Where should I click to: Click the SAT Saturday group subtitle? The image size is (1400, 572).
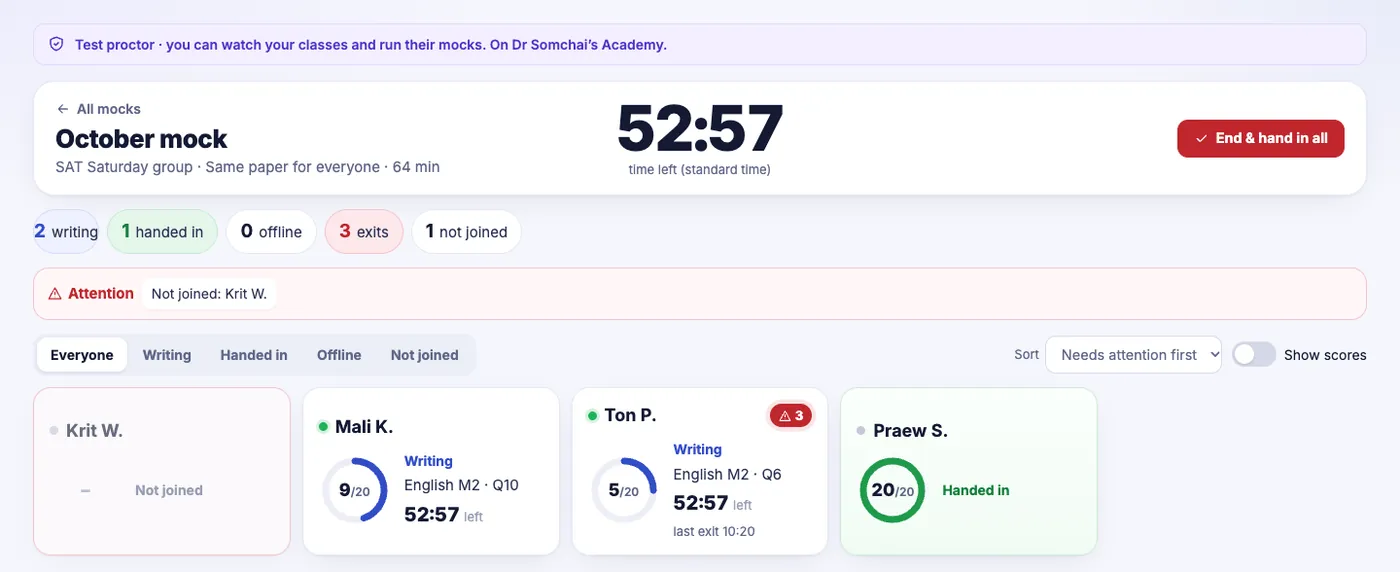pyautogui.click(x=248, y=167)
